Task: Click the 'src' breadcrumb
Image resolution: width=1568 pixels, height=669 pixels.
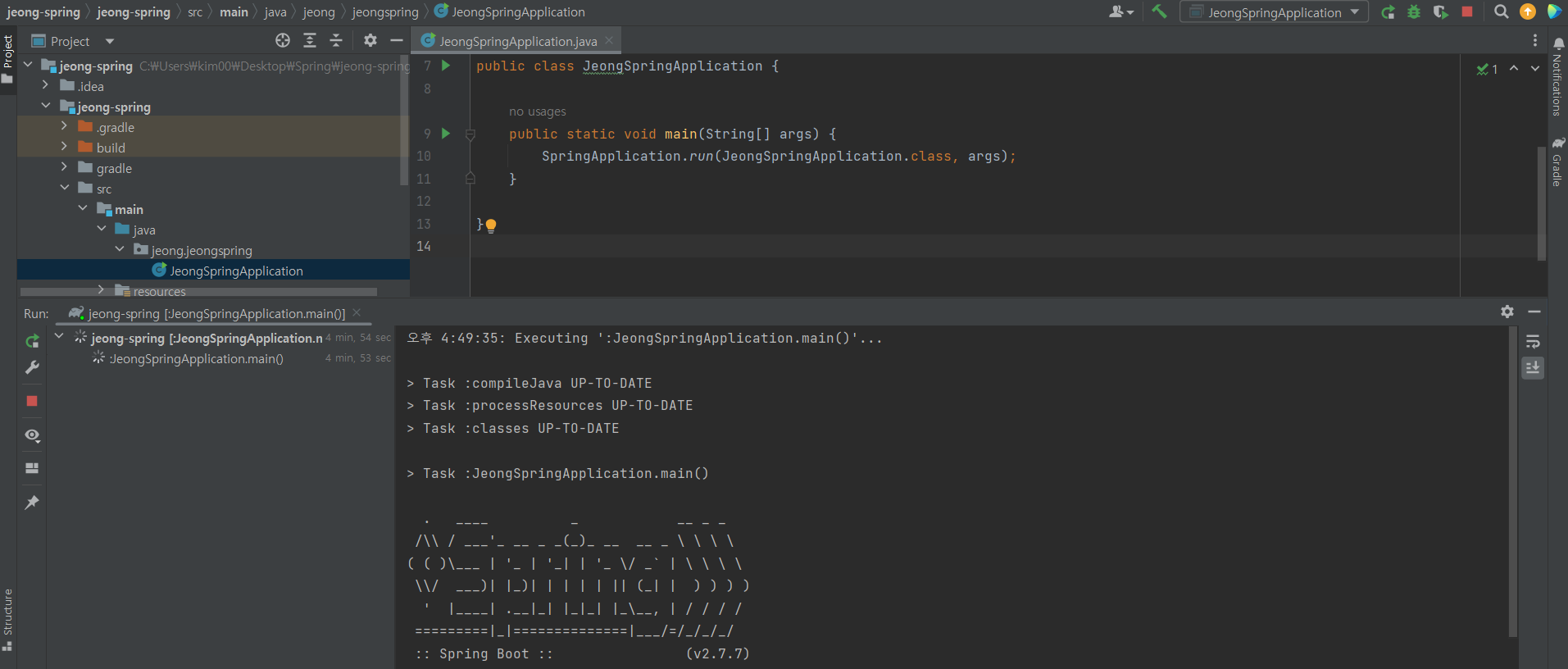Action: click(x=195, y=12)
